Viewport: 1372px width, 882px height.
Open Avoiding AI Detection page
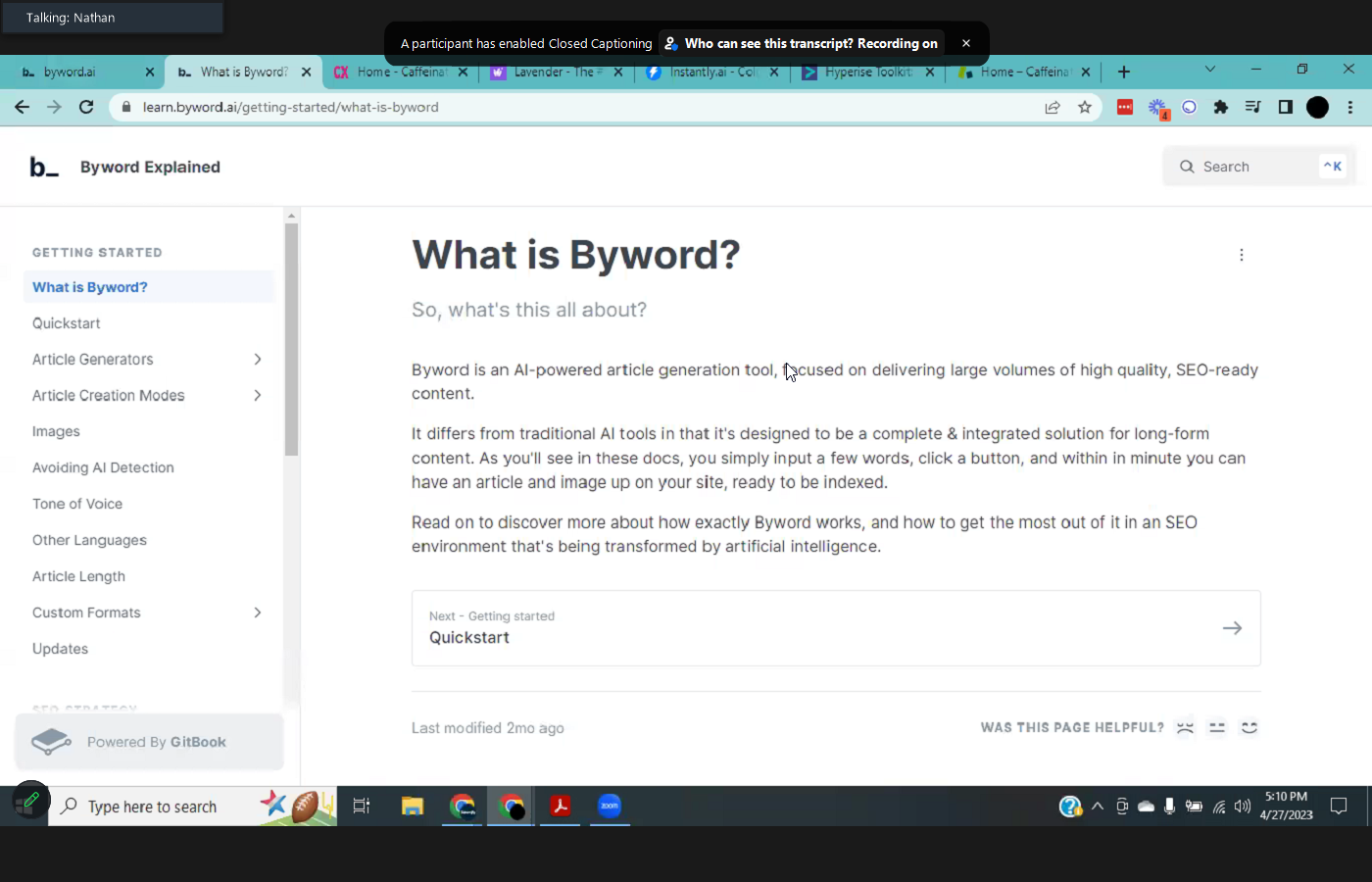click(x=103, y=468)
